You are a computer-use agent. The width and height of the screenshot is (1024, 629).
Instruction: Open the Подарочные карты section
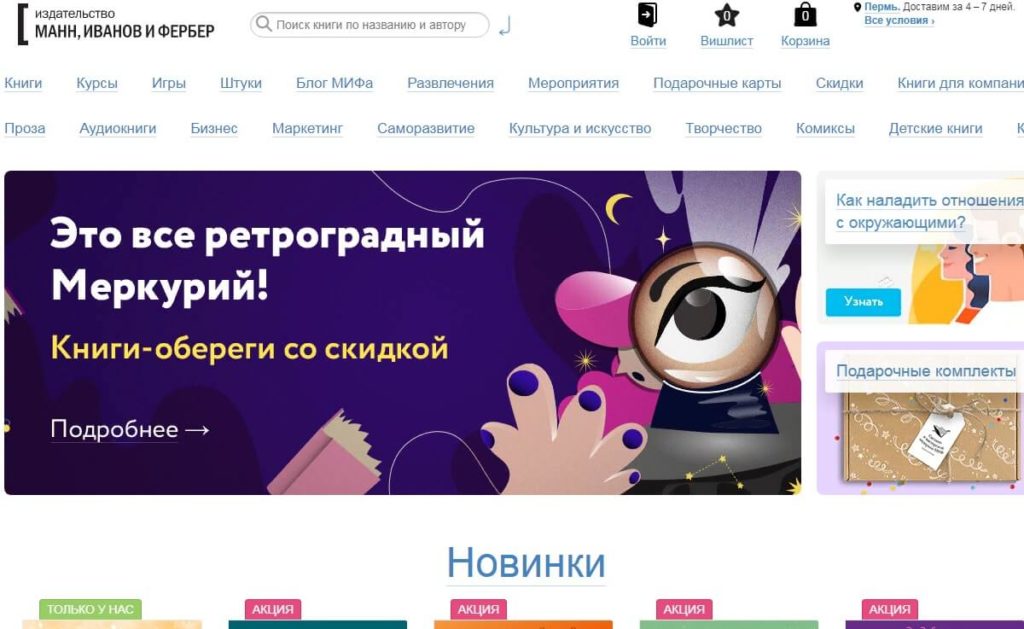coord(717,83)
